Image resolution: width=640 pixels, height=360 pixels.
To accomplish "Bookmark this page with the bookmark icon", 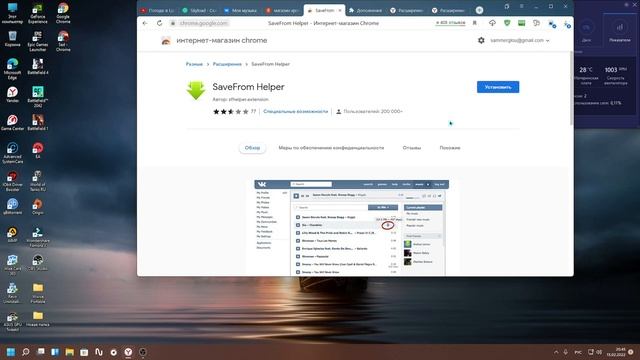I will [475, 23].
